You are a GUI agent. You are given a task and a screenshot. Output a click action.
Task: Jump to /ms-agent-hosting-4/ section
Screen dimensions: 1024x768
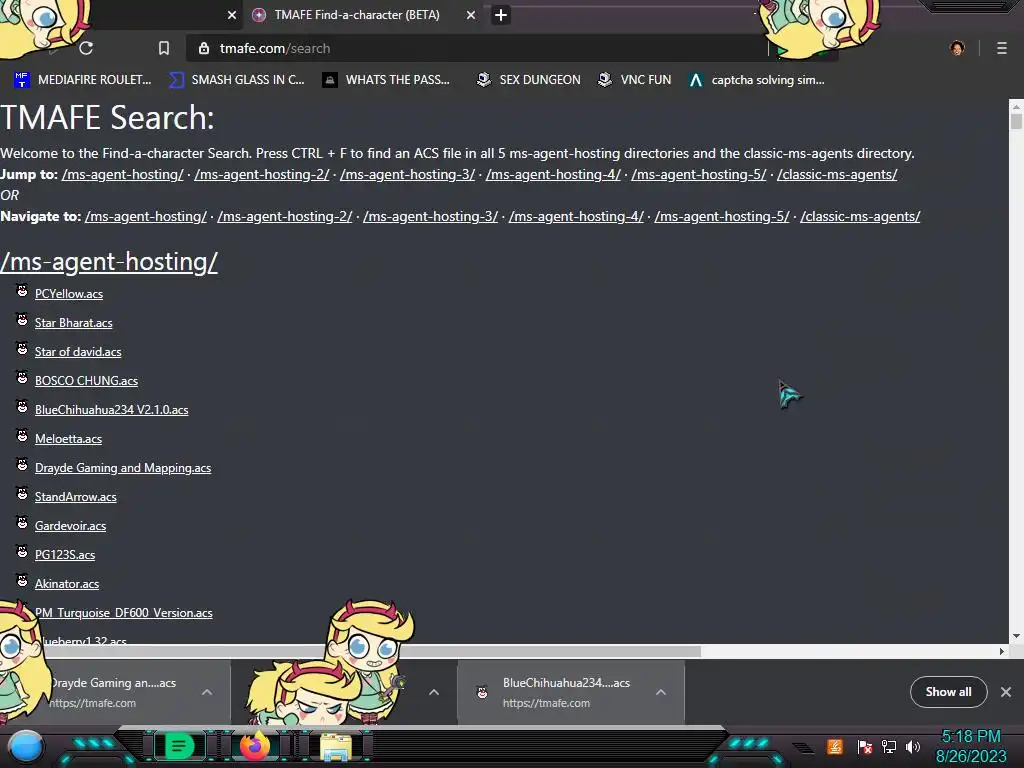pyautogui.click(x=553, y=174)
